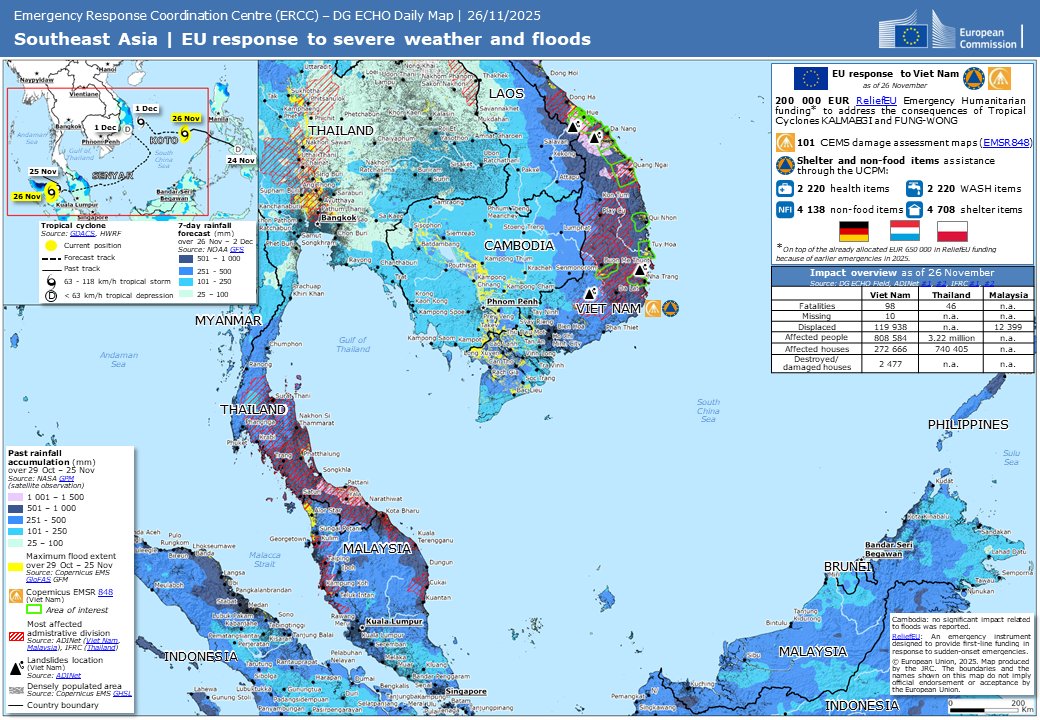Click the Singapore label on the main map
Screen dimensions: 1040x720
pyautogui.click(x=466, y=691)
